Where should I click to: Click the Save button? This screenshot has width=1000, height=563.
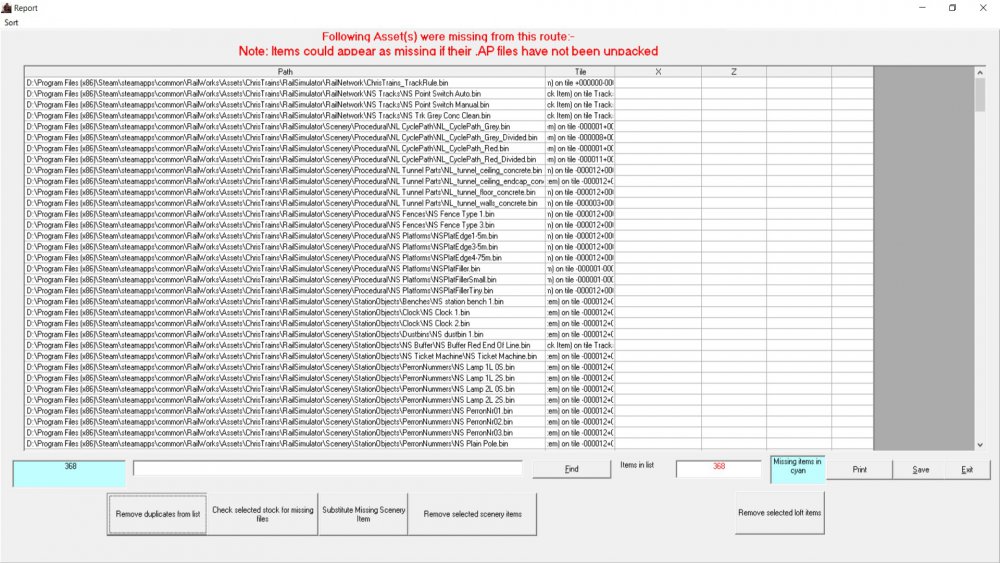[920, 469]
